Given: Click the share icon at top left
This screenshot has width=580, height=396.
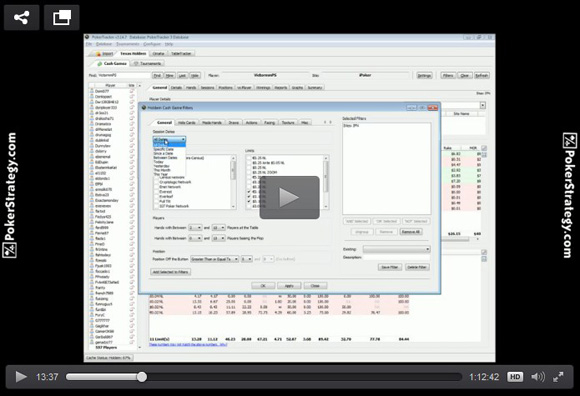Looking at the screenshot, I should tap(21, 17).
